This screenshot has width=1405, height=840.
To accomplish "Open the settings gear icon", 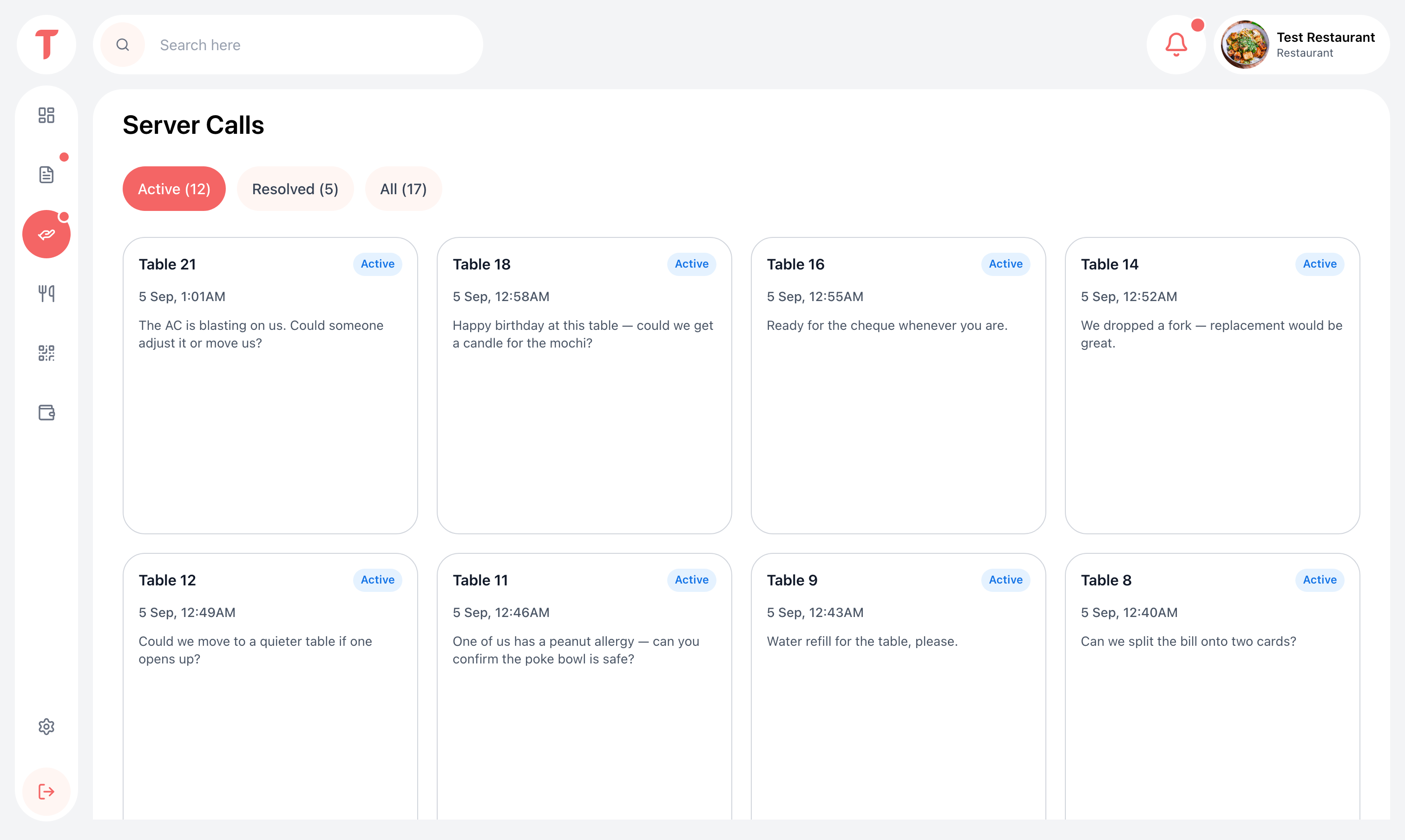I will 46,727.
